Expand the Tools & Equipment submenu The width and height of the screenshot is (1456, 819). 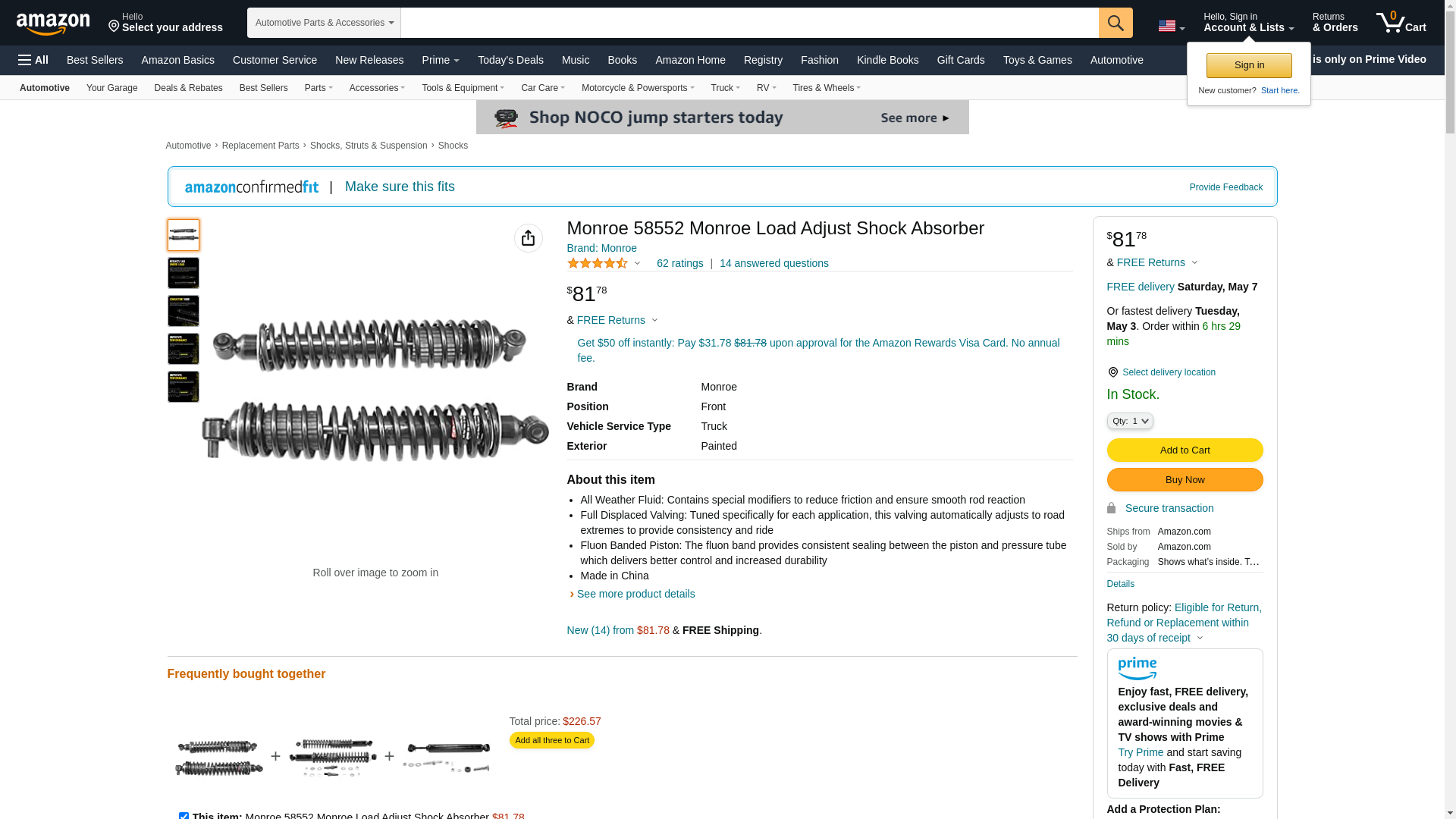point(463,88)
